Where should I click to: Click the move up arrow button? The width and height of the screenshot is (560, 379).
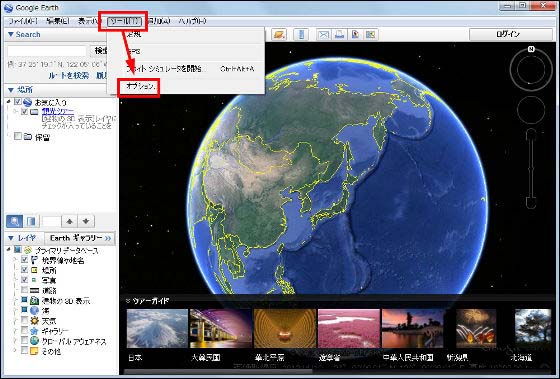[70, 221]
